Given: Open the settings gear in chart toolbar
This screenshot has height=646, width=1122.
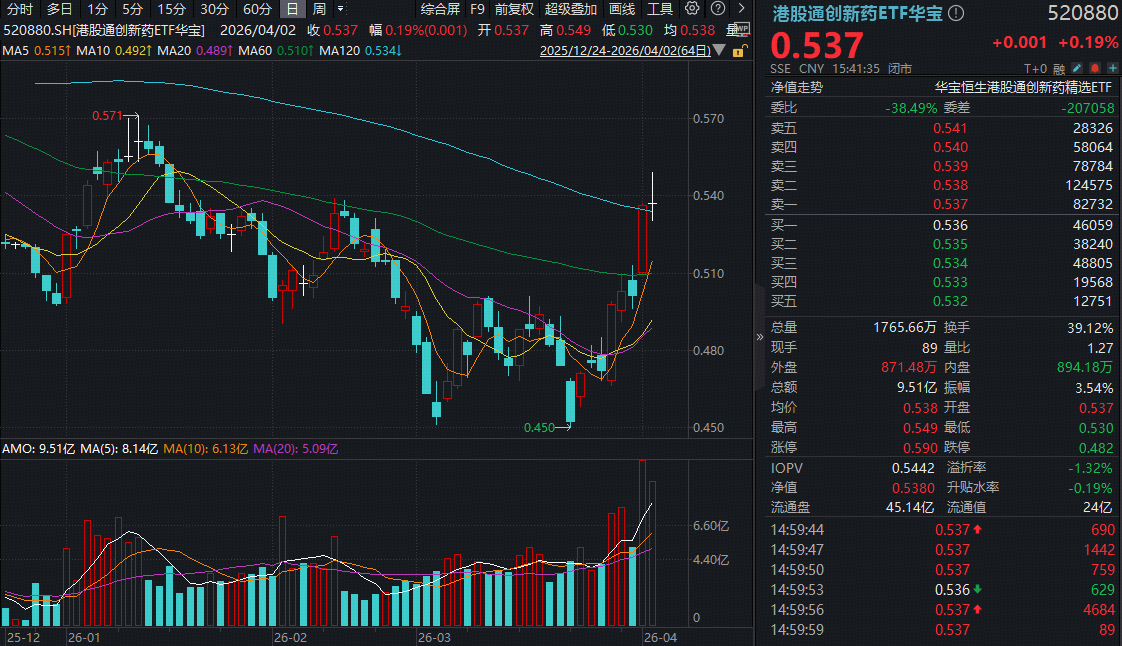Looking at the screenshot, I should tap(693, 9).
